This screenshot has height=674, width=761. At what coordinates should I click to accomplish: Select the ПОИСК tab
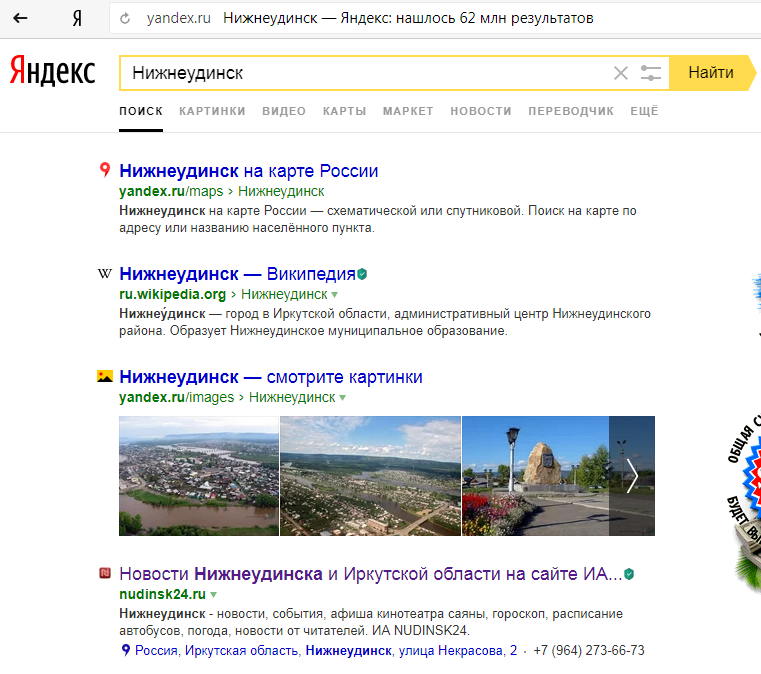[141, 111]
